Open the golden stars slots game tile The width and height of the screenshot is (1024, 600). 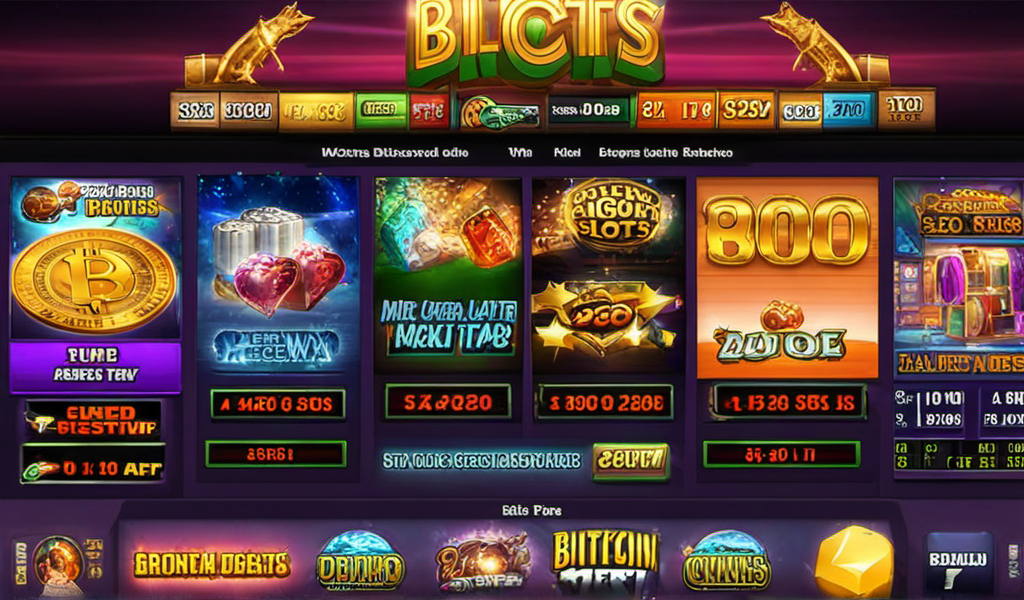(x=608, y=275)
